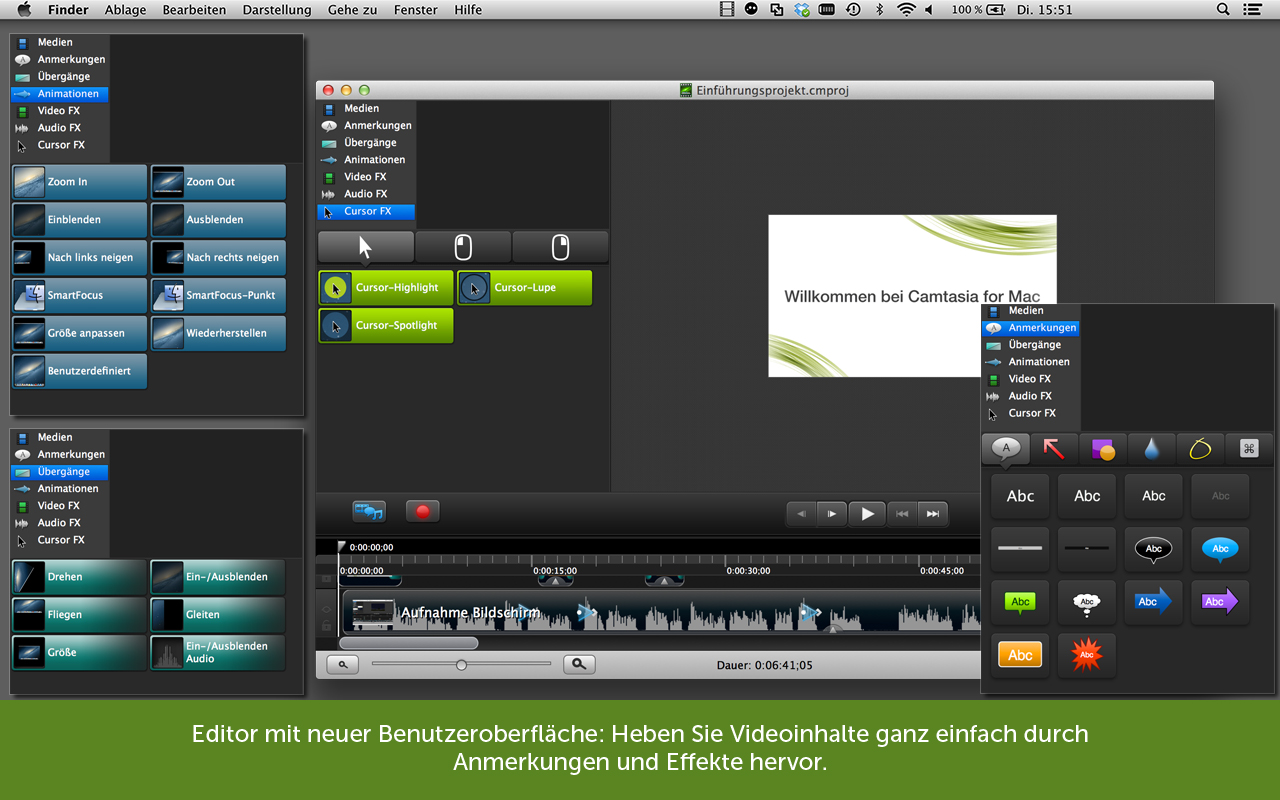Apply Cursor-Lupe effect

525,288
